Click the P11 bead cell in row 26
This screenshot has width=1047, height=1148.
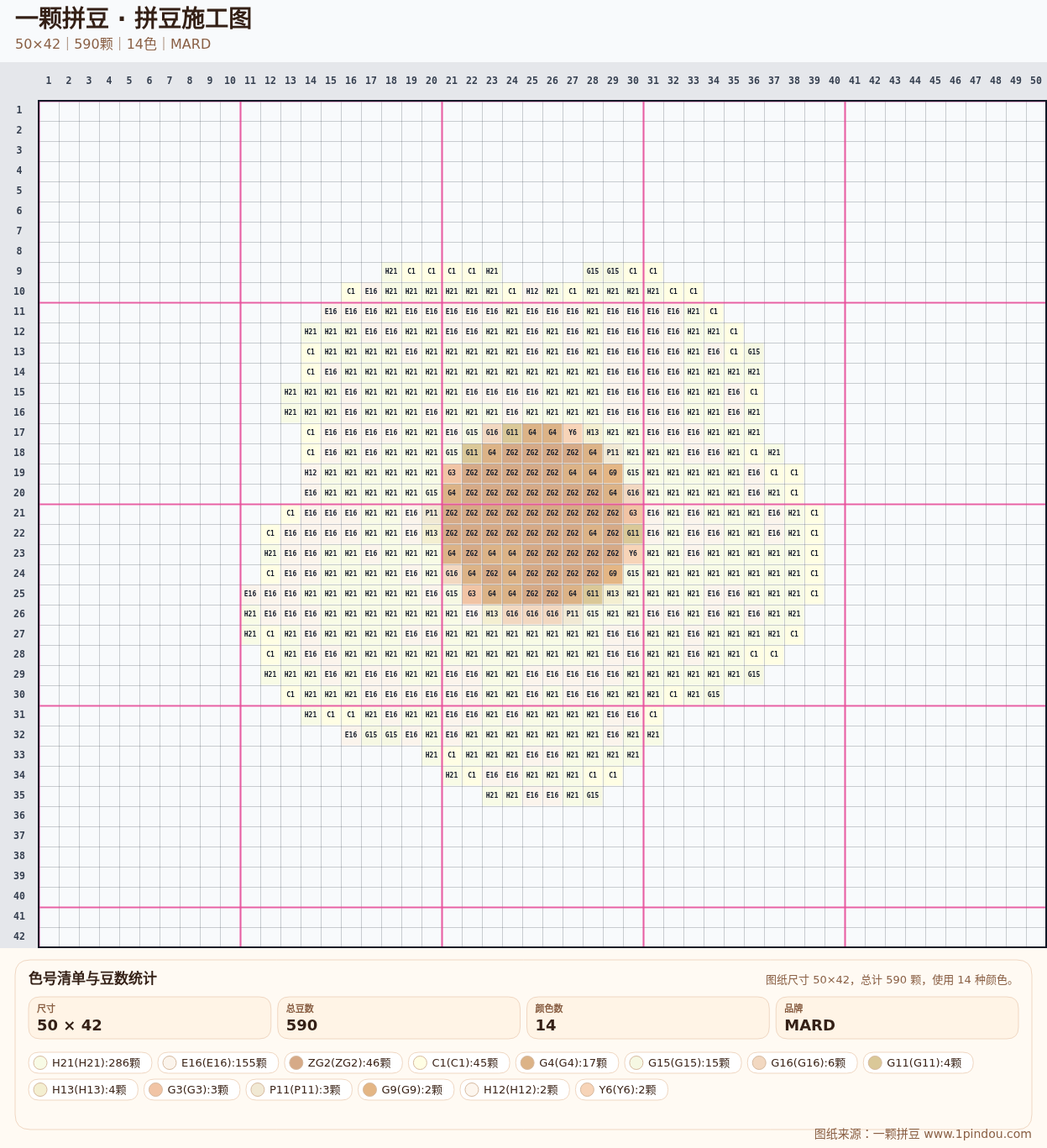click(573, 614)
